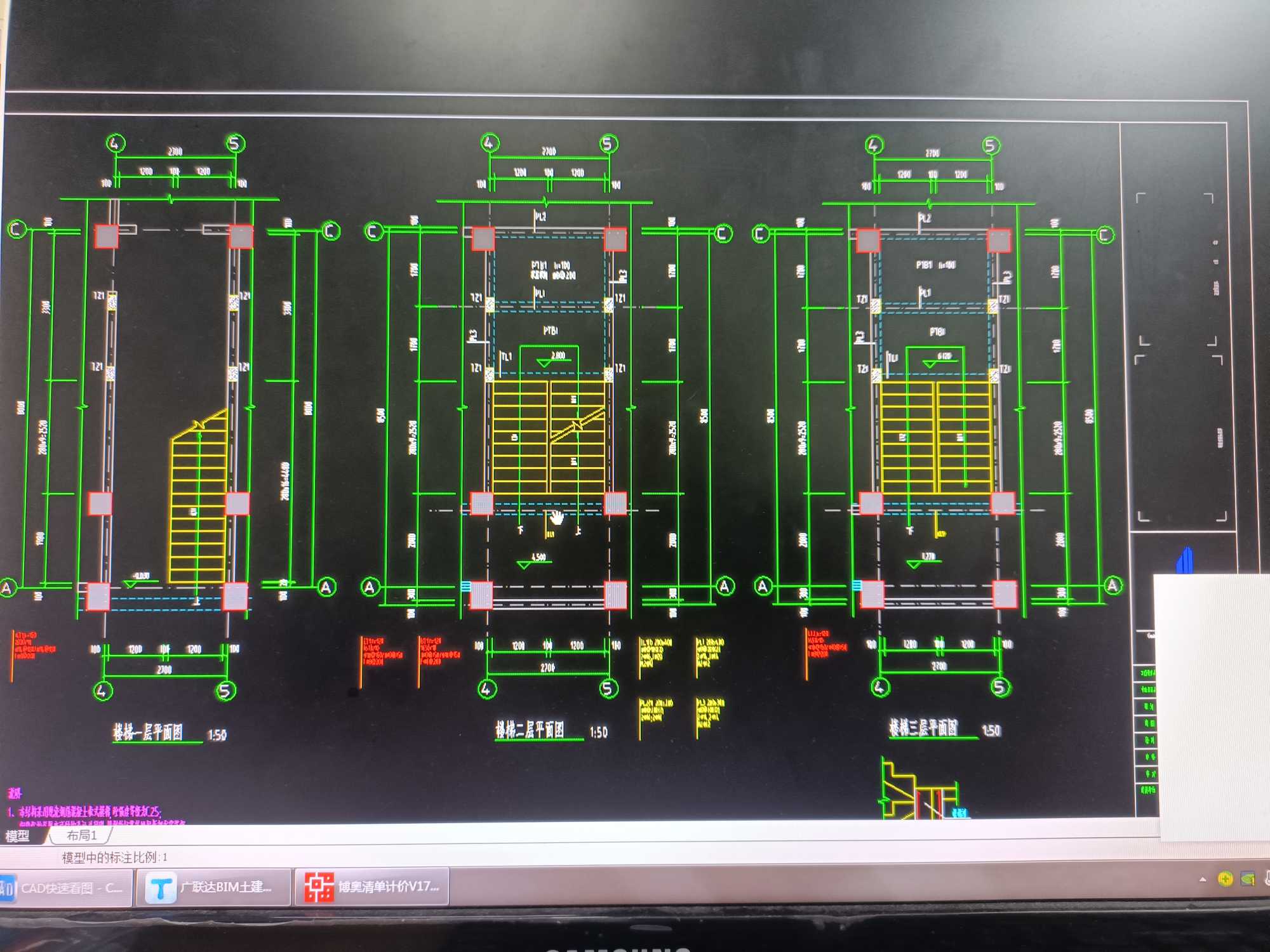Click the 1:50 scale beside 楼梯三层平面图

coord(991,731)
